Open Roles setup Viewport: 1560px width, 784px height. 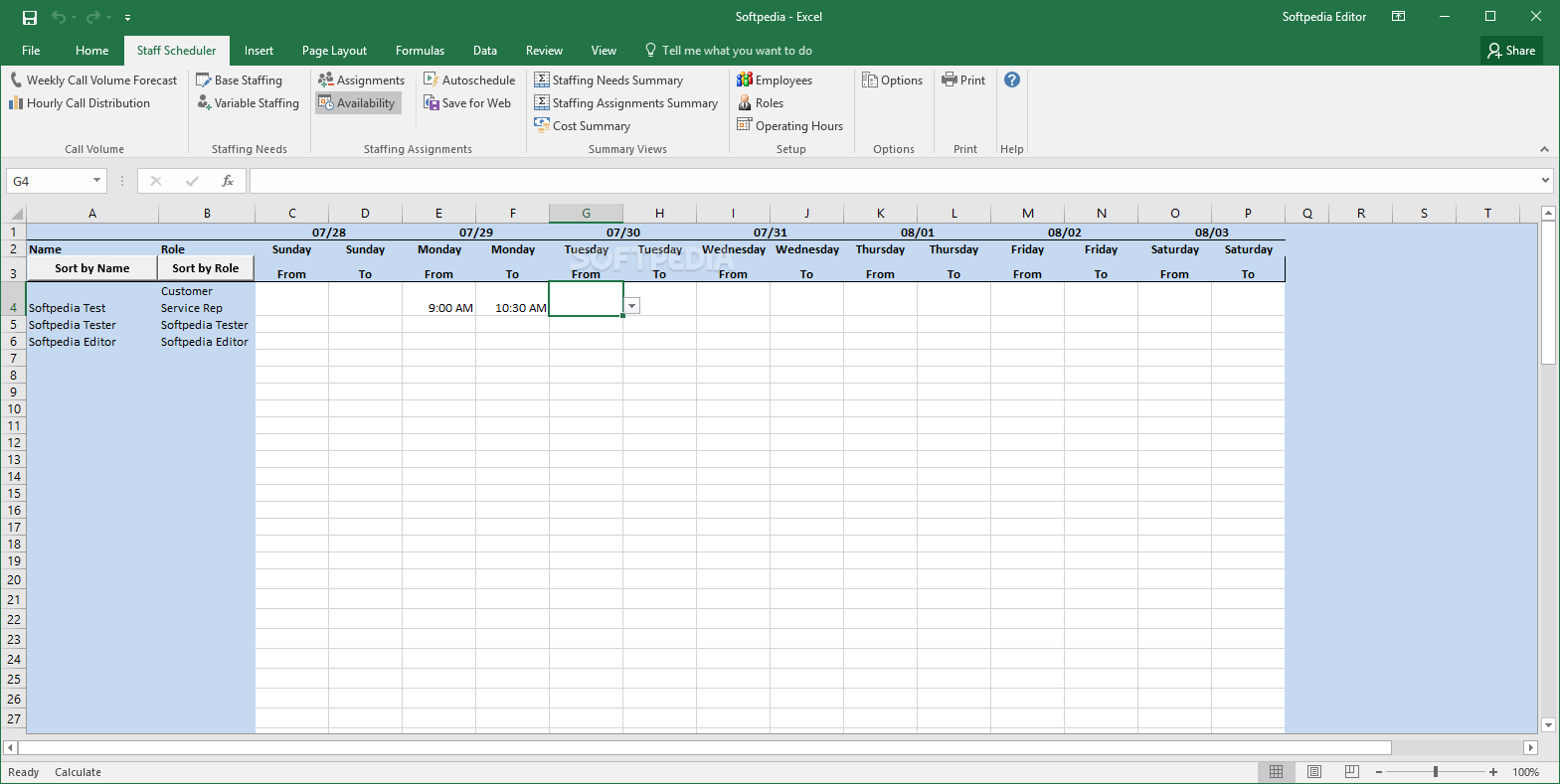click(x=760, y=103)
